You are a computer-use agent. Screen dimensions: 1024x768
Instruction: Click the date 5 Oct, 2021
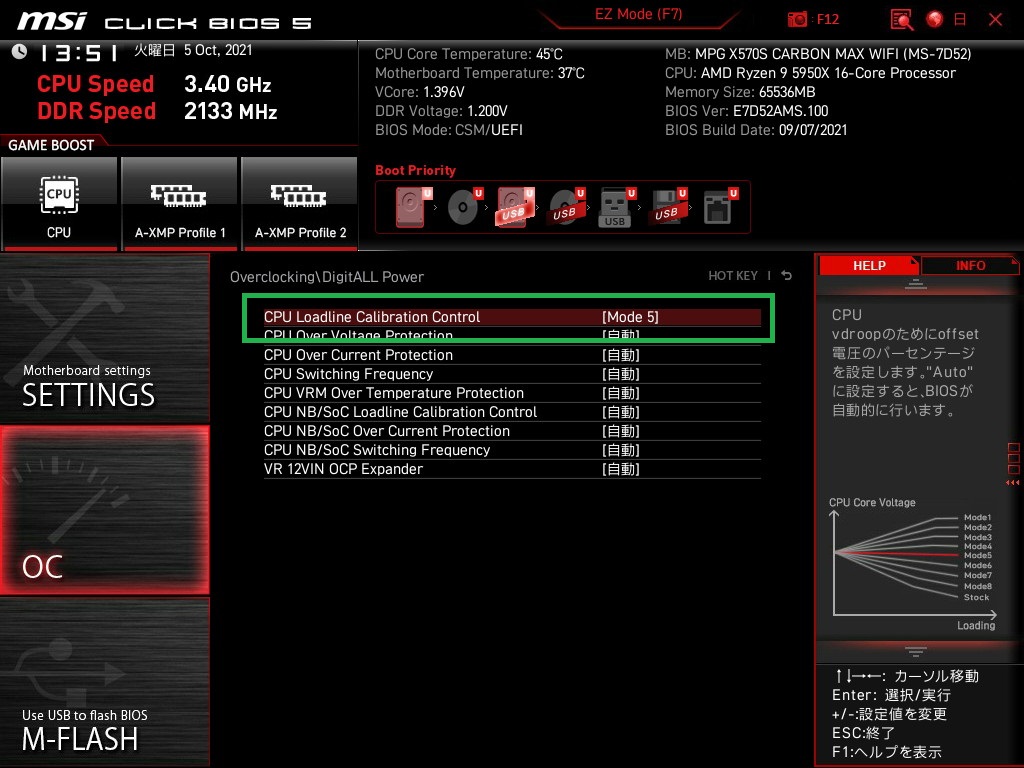pos(217,50)
